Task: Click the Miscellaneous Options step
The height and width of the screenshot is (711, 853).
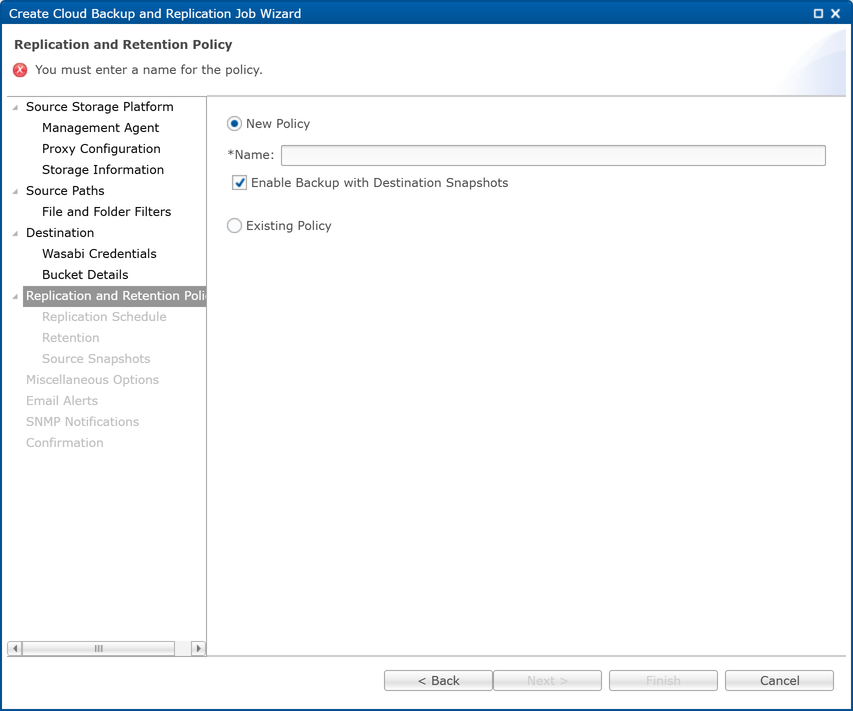Action: (92, 380)
